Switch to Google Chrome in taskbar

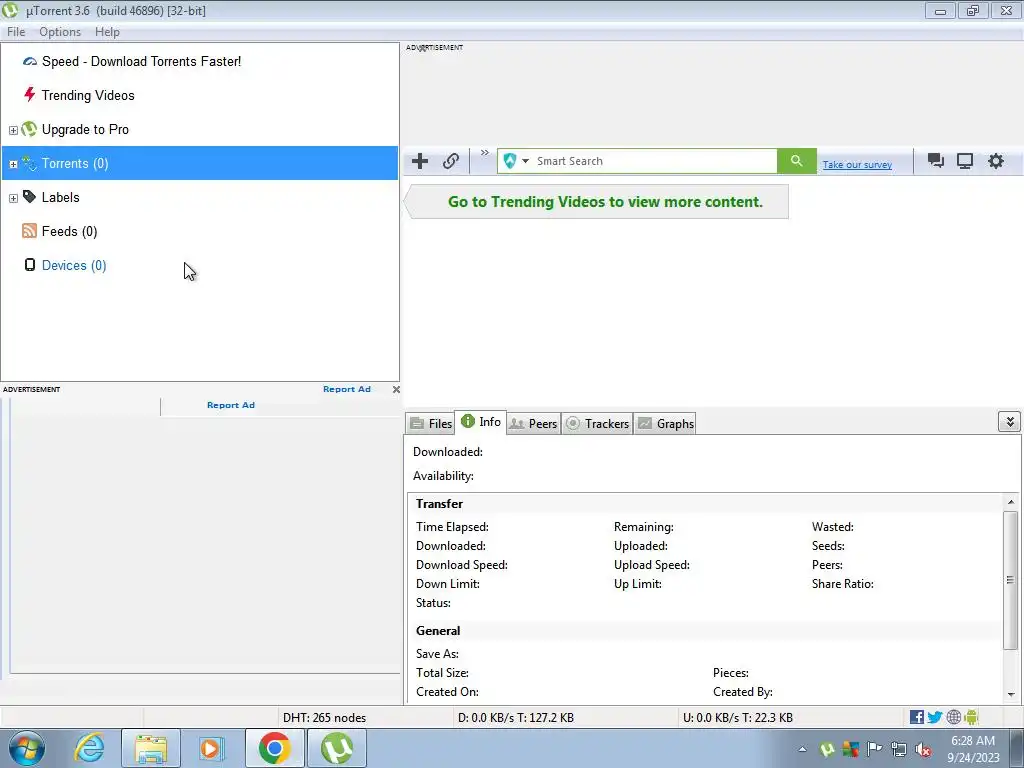274,748
